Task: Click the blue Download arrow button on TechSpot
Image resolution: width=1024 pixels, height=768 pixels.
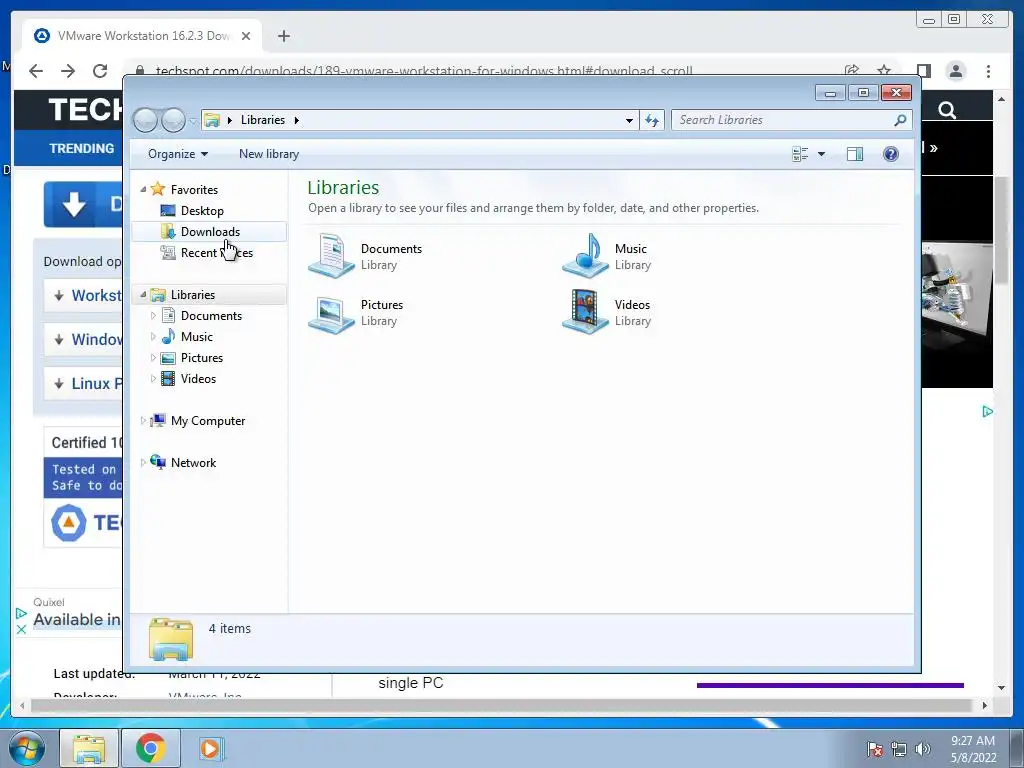Action: pos(84,204)
